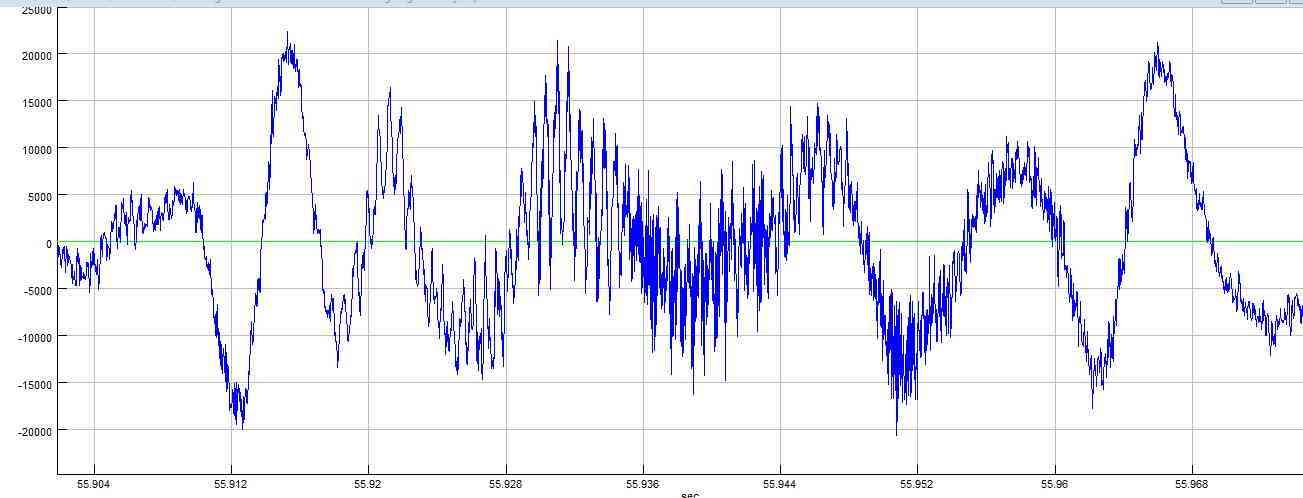Viewport: 1303px width, 498px height.
Task: Select the 55.968 time axis tick label
Action: pyautogui.click(x=1191, y=483)
